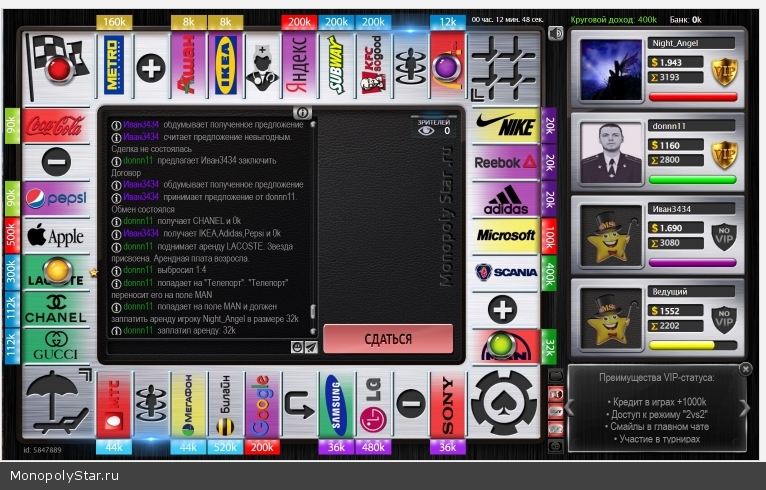Click the teleport cell on the bottom row
The image size is (766, 490).
click(x=151, y=405)
